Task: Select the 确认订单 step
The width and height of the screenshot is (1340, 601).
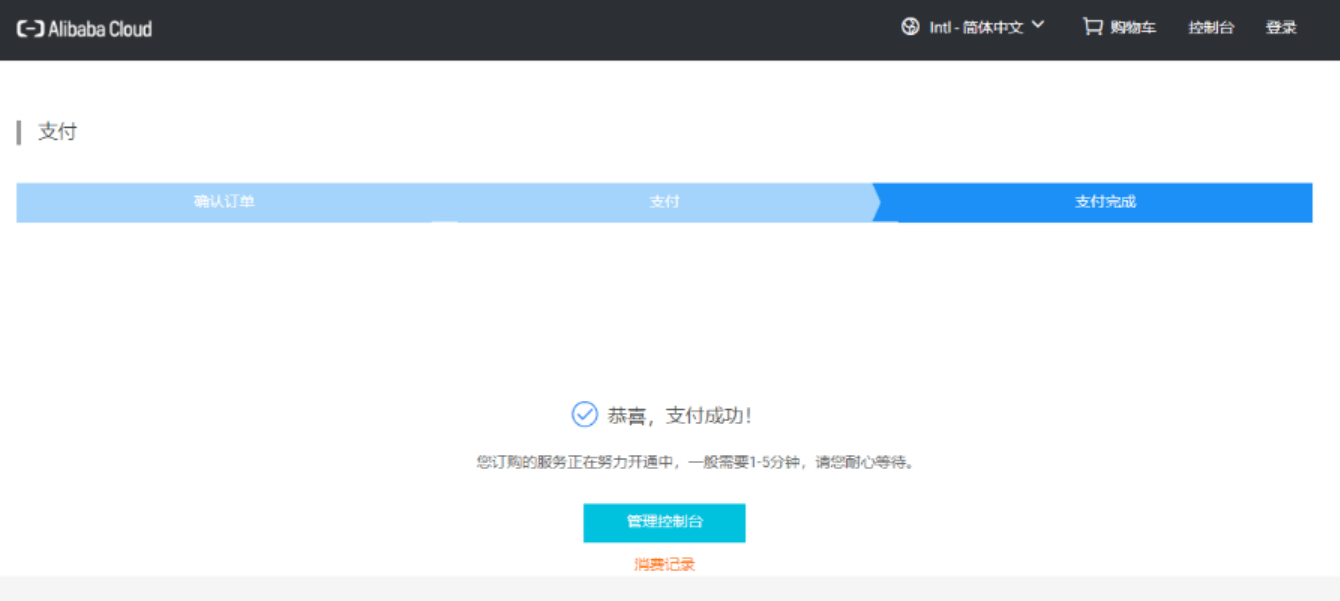Action: pyautogui.click(x=224, y=202)
